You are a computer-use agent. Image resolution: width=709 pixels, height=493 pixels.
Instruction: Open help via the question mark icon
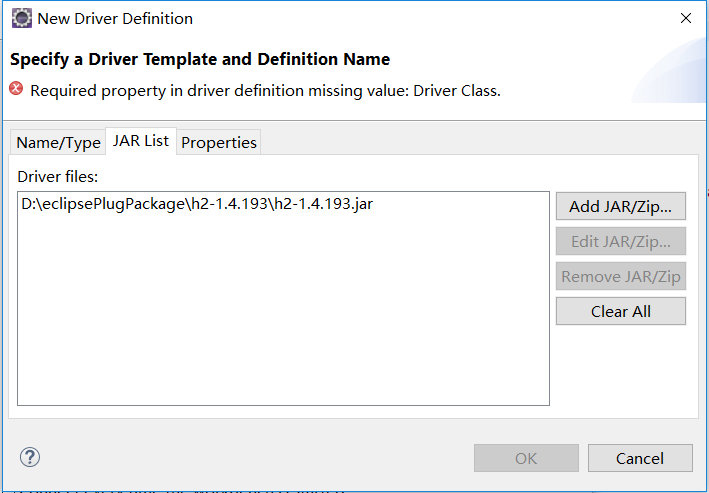pyautogui.click(x=29, y=457)
